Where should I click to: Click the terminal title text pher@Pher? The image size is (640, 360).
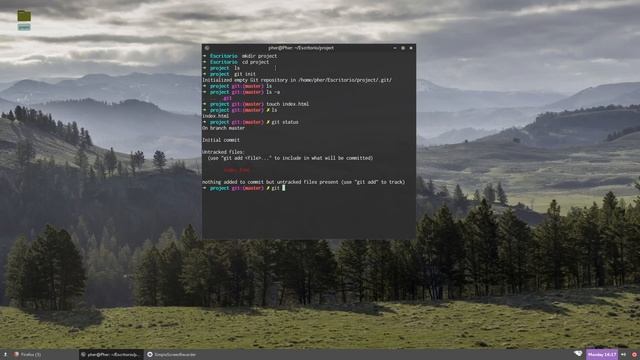point(301,48)
